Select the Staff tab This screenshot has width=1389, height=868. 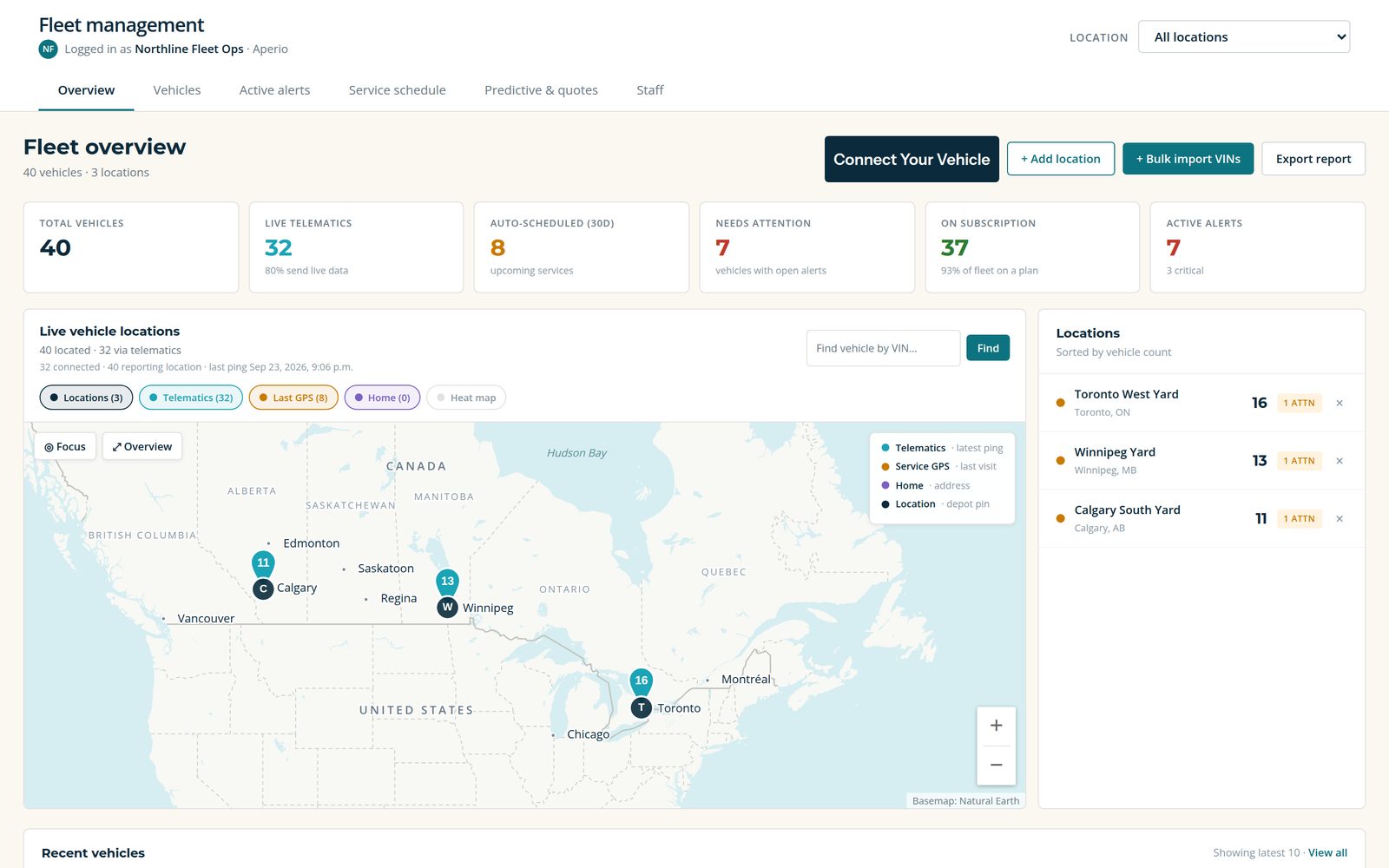650,90
